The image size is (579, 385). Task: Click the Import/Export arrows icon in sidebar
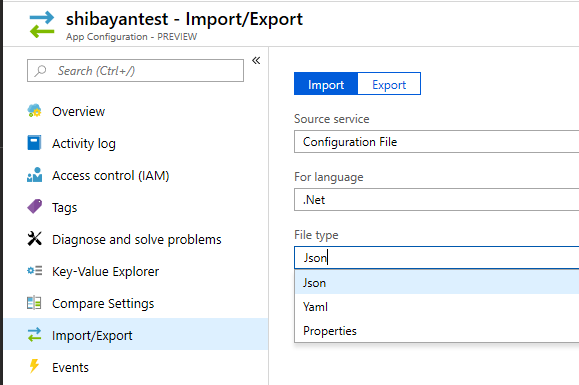coord(34,335)
